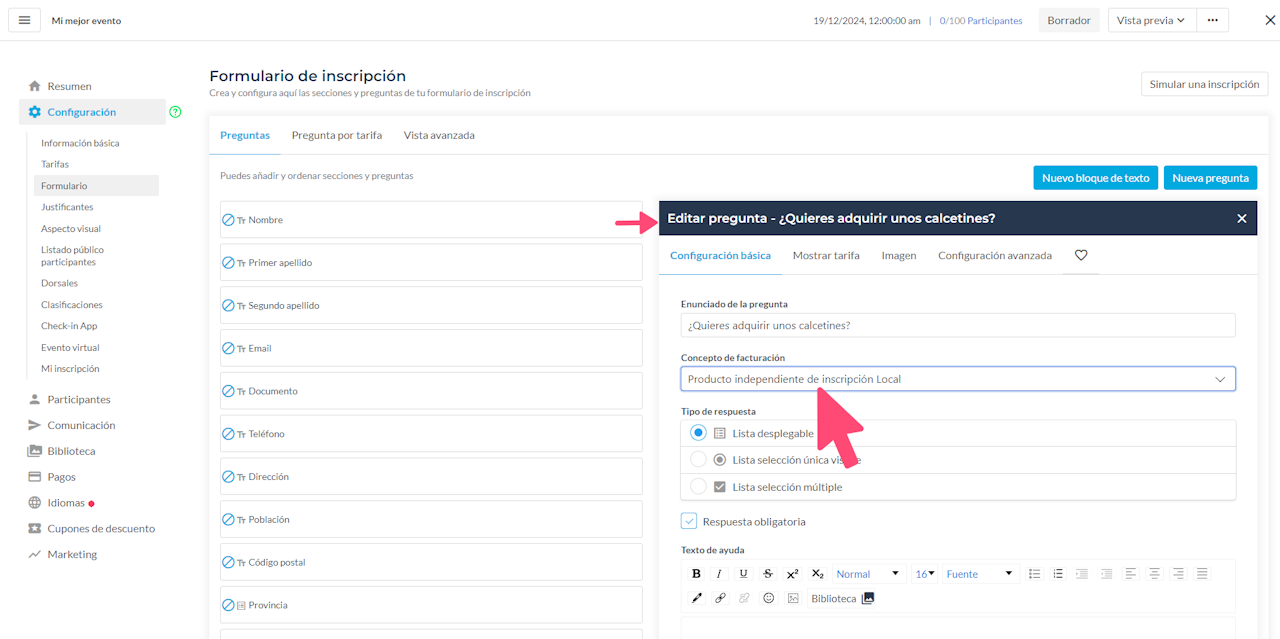
Task: Click the green help icon beside Configuración
Action: click(x=176, y=112)
